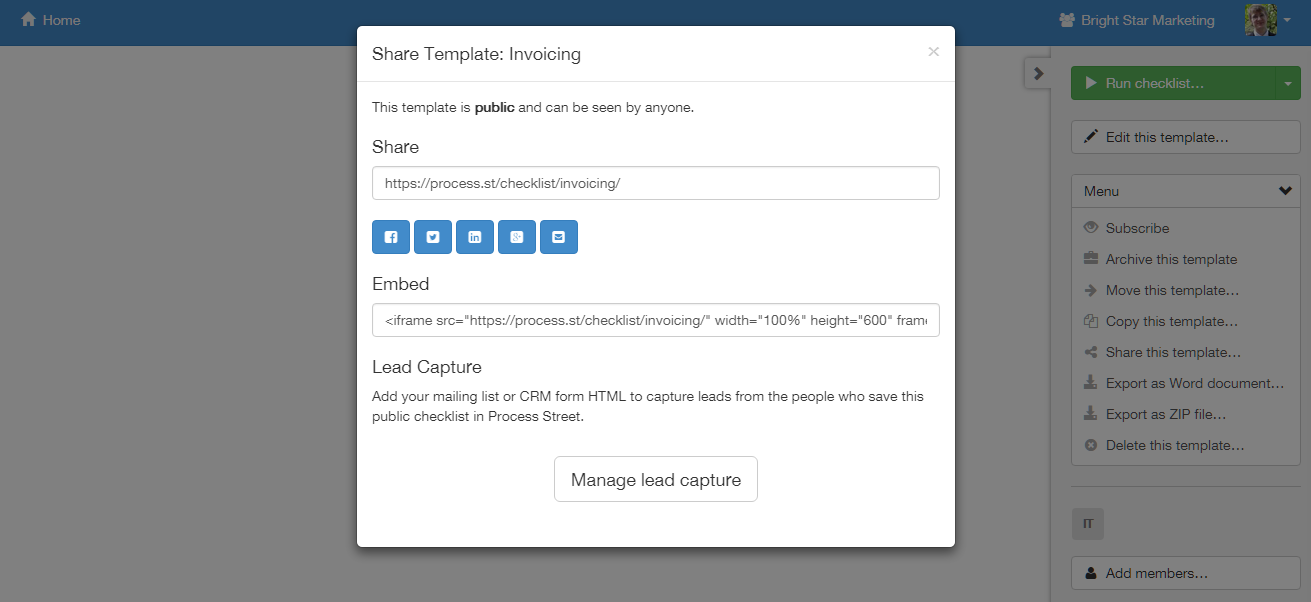Subscribe to this template
Image resolution: width=1311 pixels, height=602 pixels.
pos(1137,228)
